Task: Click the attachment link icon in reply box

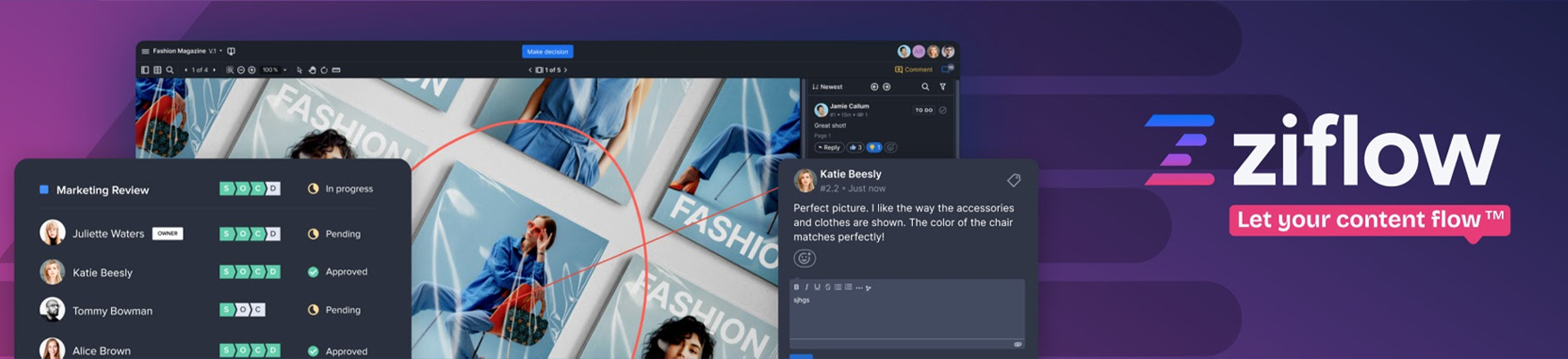Action: (x=1018, y=344)
